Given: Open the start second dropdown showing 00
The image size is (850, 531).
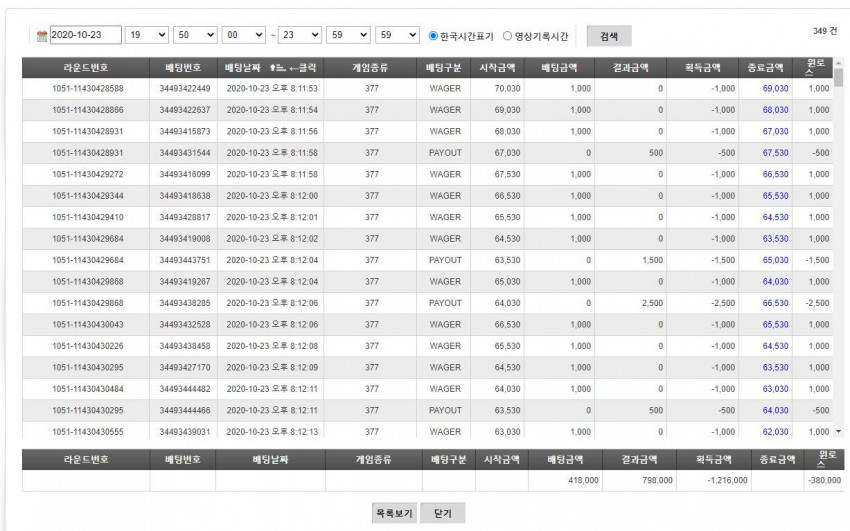Looking at the screenshot, I should click(243, 35).
